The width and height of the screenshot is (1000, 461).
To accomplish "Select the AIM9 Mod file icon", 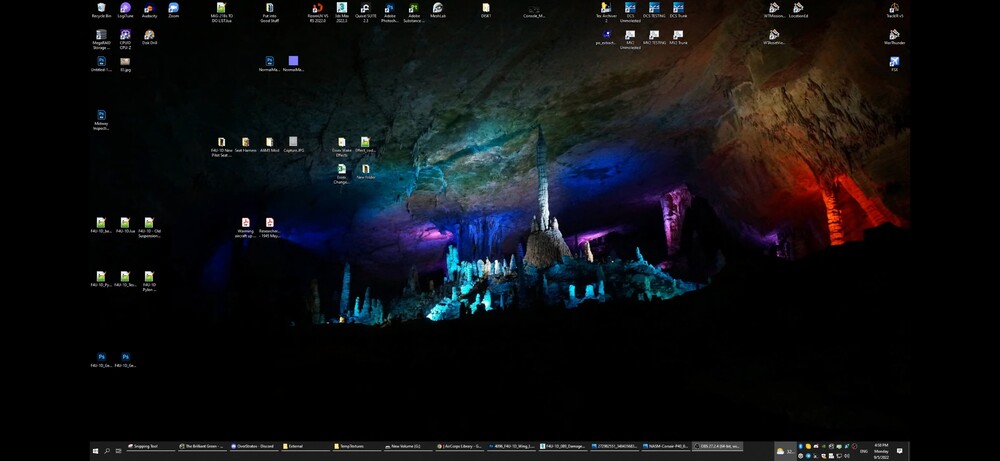I will (x=269, y=145).
